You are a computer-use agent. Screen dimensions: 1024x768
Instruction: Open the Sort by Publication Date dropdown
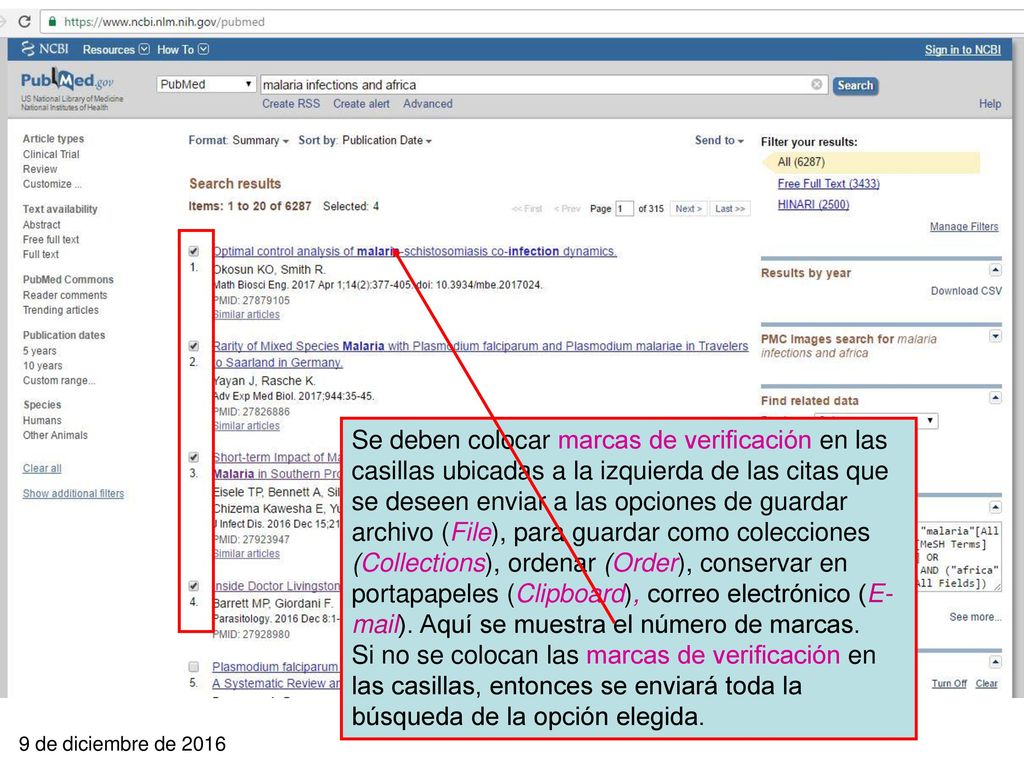tap(365, 140)
